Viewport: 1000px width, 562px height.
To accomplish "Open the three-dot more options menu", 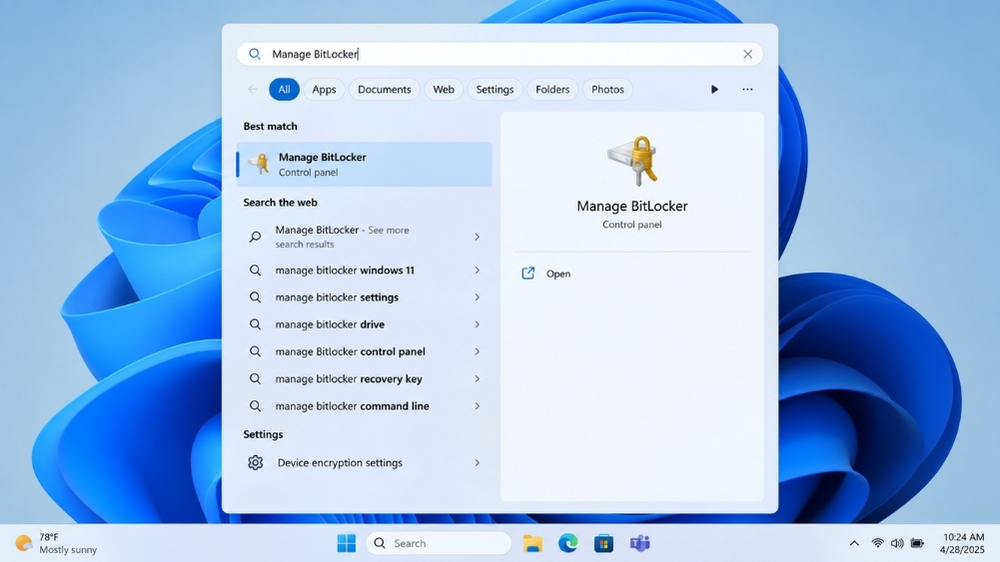I will 747,89.
